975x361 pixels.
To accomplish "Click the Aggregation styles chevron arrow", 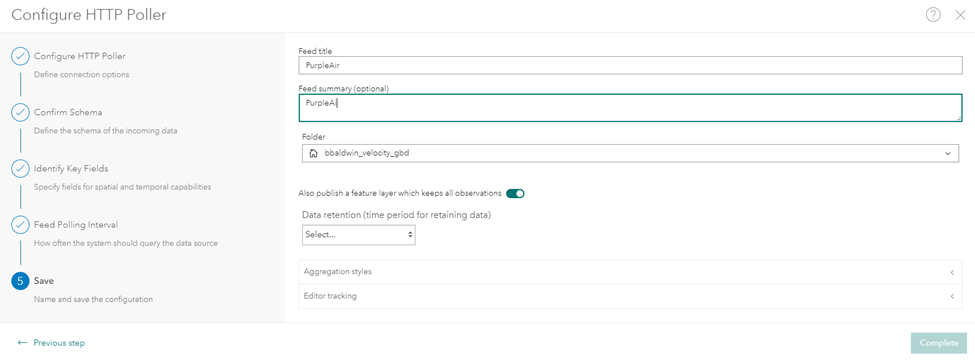I will click(951, 272).
